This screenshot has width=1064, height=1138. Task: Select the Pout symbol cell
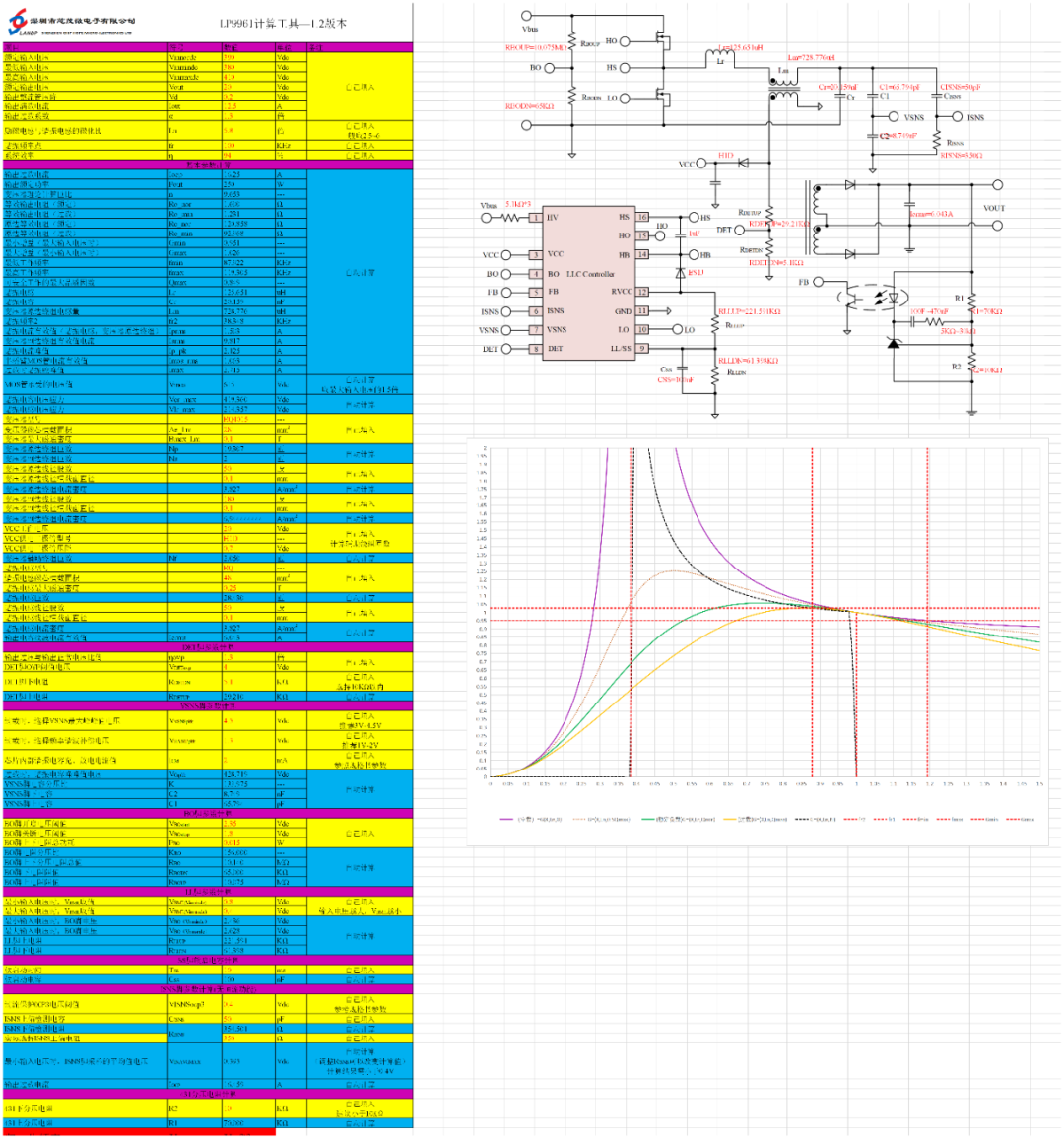point(194,184)
